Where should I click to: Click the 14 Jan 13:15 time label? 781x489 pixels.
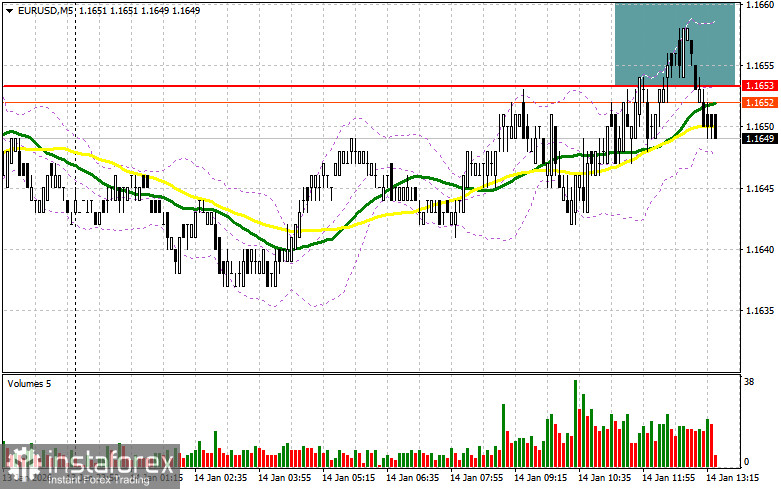[x=733, y=478]
